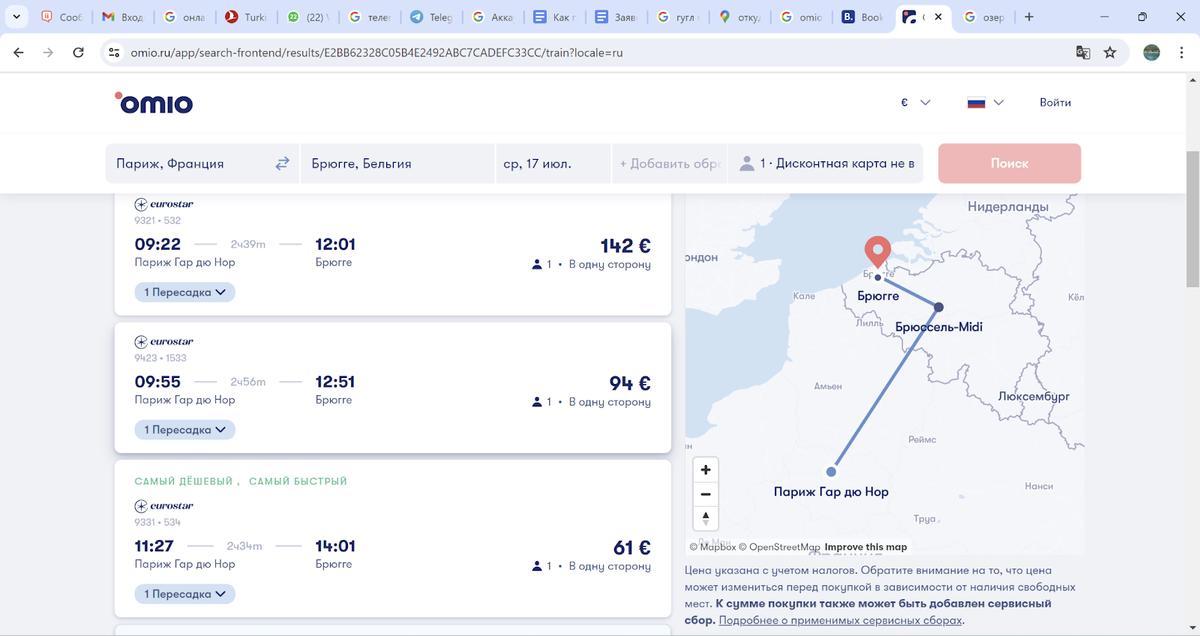The height and width of the screenshot is (636, 1200).
Task: Reload the current page
Action: tap(78, 52)
